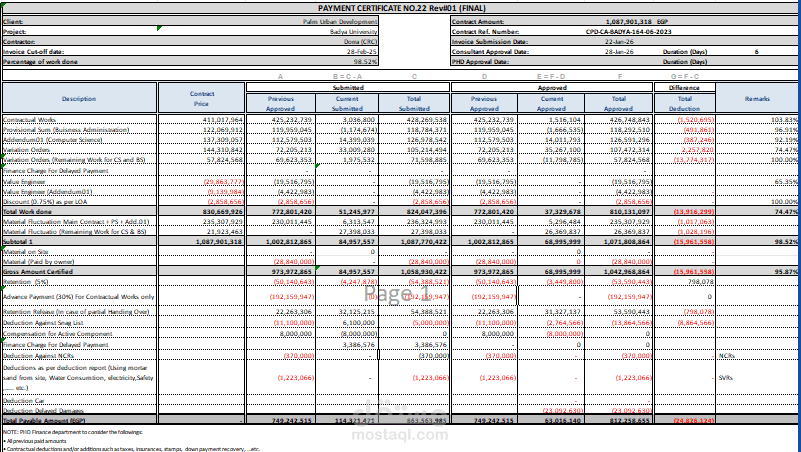Viewport: 801px width, 452px height.
Task: Click the 'NCRs' remark cell
Action: tap(728, 355)
